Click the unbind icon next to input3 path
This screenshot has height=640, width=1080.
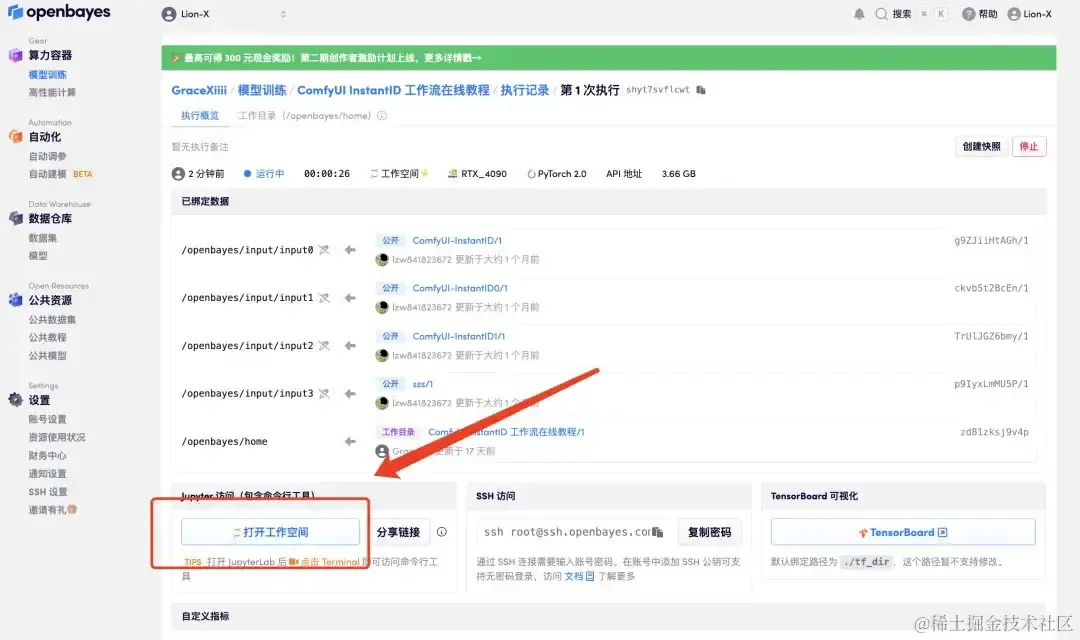click(324, 393)
